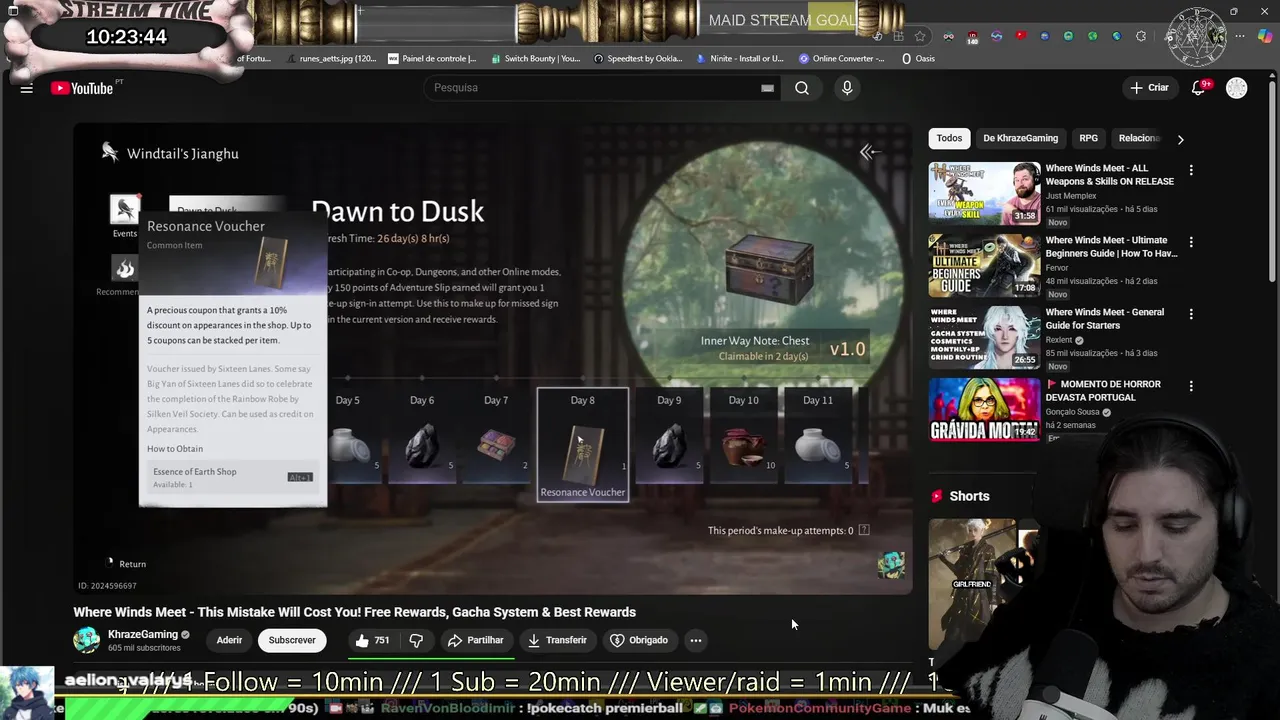Open the Painel de controle bookmark

point(432,59)
